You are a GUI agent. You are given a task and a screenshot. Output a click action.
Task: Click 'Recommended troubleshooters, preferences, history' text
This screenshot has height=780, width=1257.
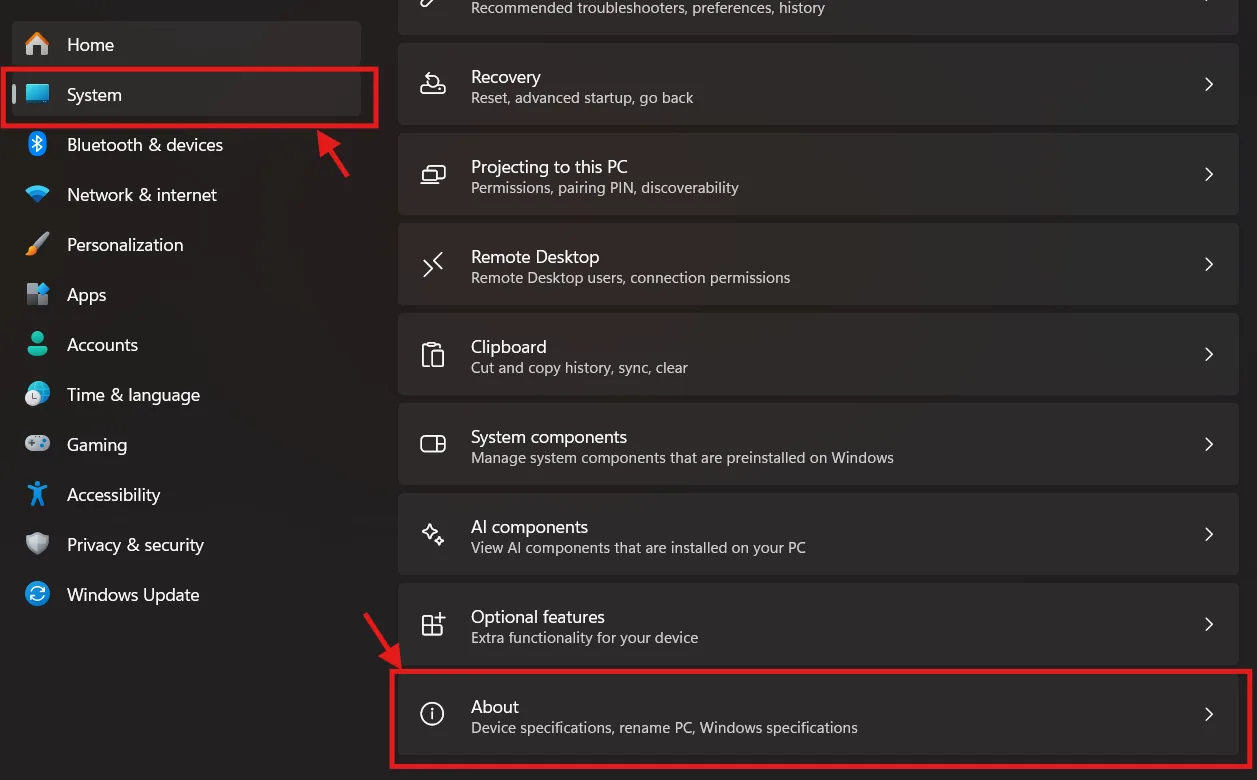click(648, 8)
